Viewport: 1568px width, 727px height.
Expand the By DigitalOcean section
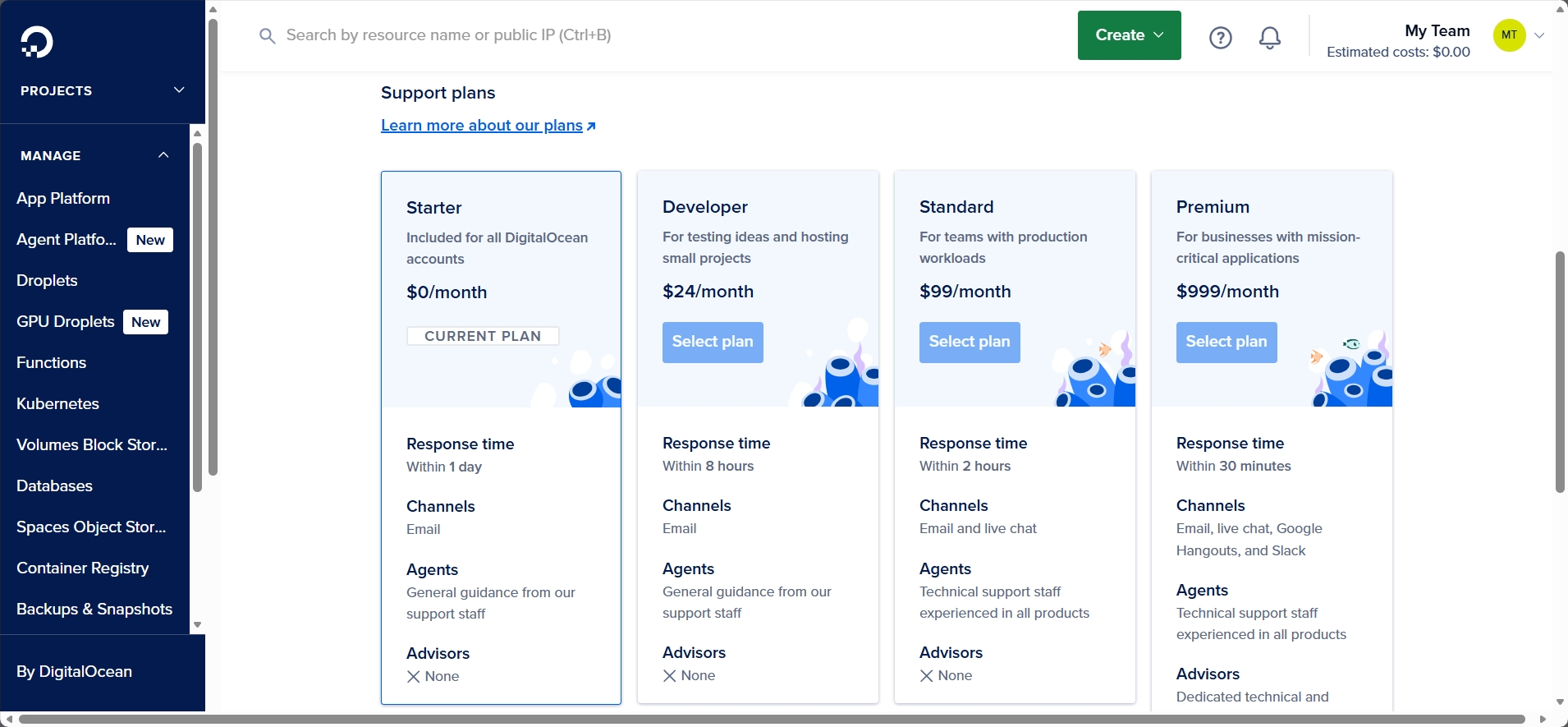[x=74, y=671]
